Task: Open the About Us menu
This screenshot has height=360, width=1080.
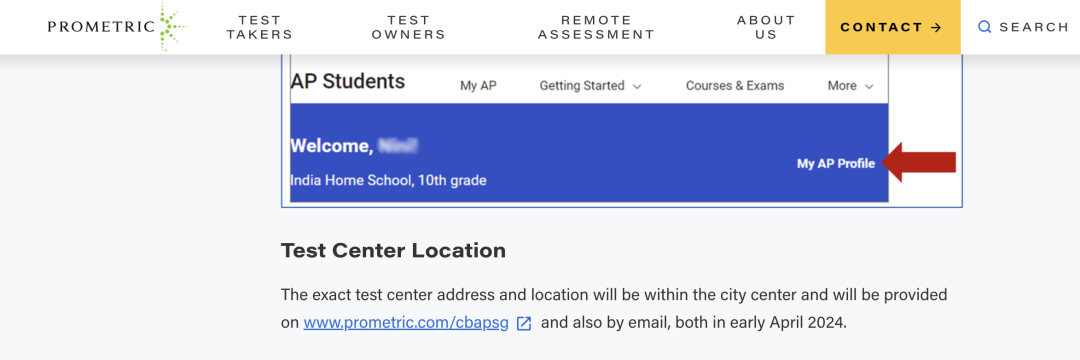Action: pos(766,28)
